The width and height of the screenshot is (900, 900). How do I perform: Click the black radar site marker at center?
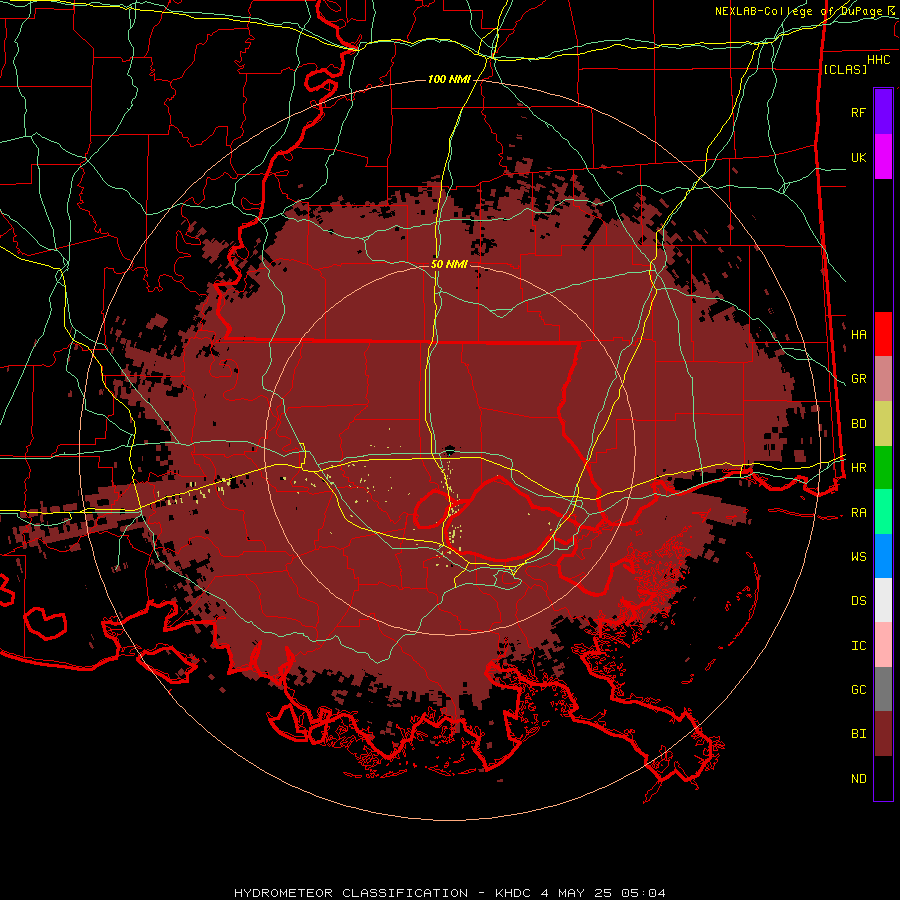(449, 449)
